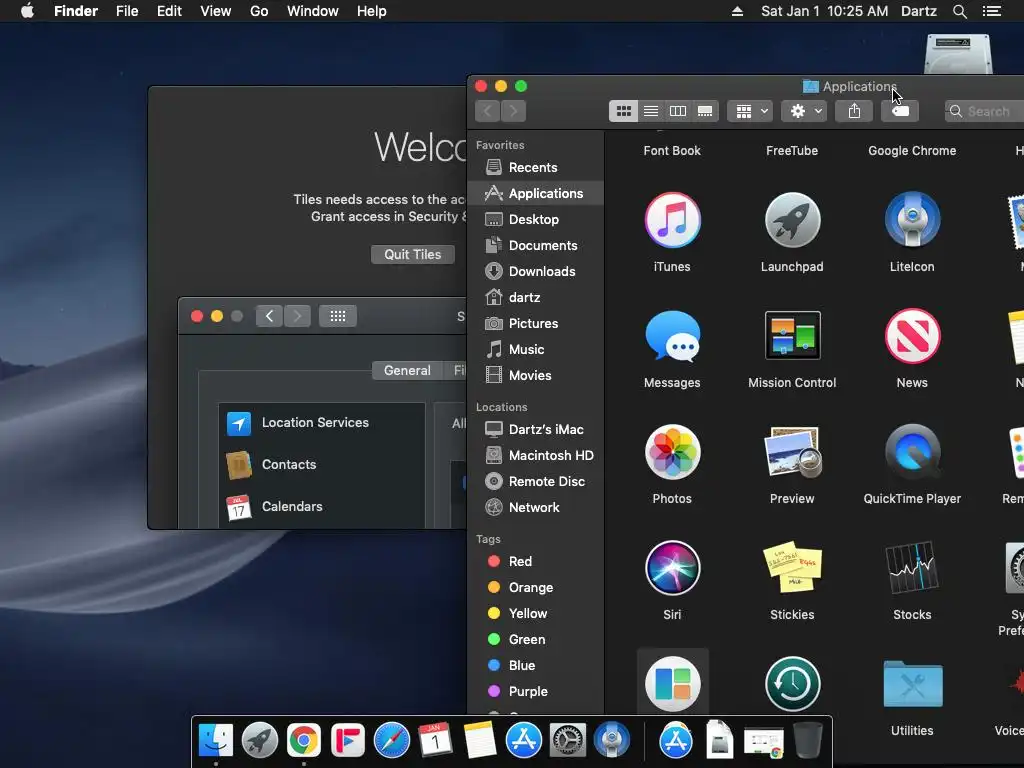Click the clock showing Sat Jan 1
Viewport: 1024px width, 768px height.
[824, 11]
